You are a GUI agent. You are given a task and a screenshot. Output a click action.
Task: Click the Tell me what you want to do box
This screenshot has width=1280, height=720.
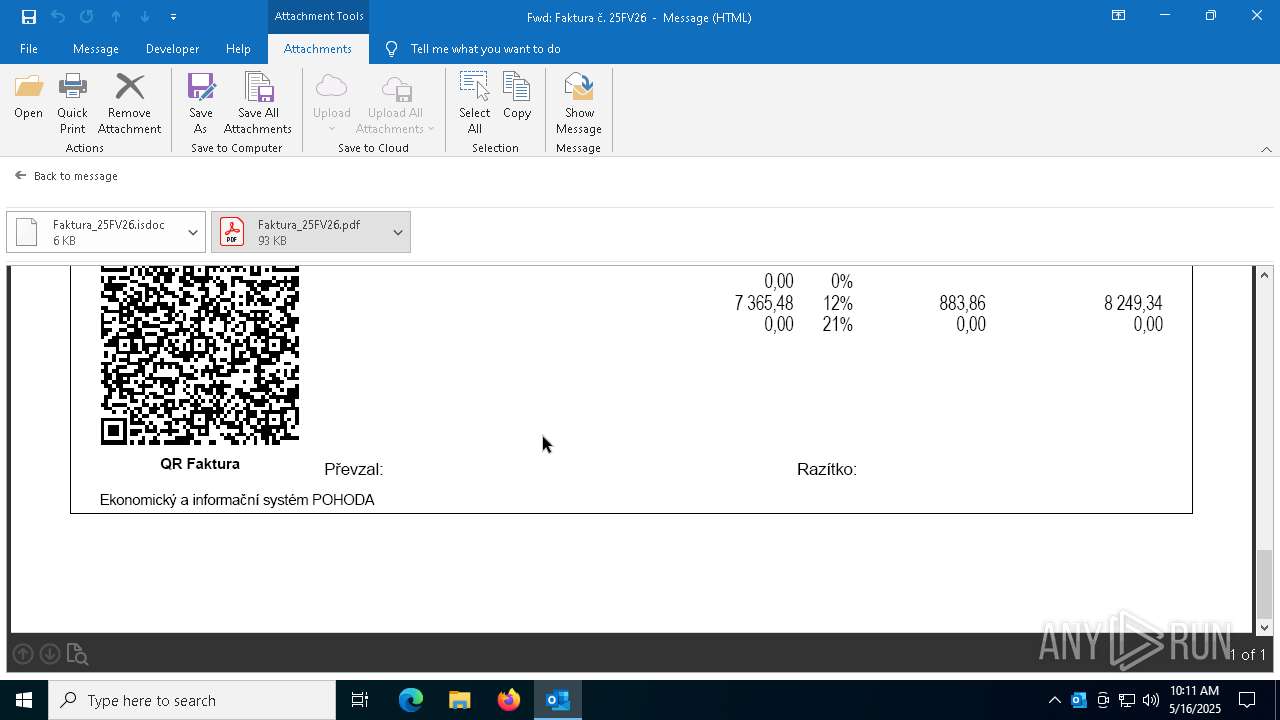click(485, 49)
